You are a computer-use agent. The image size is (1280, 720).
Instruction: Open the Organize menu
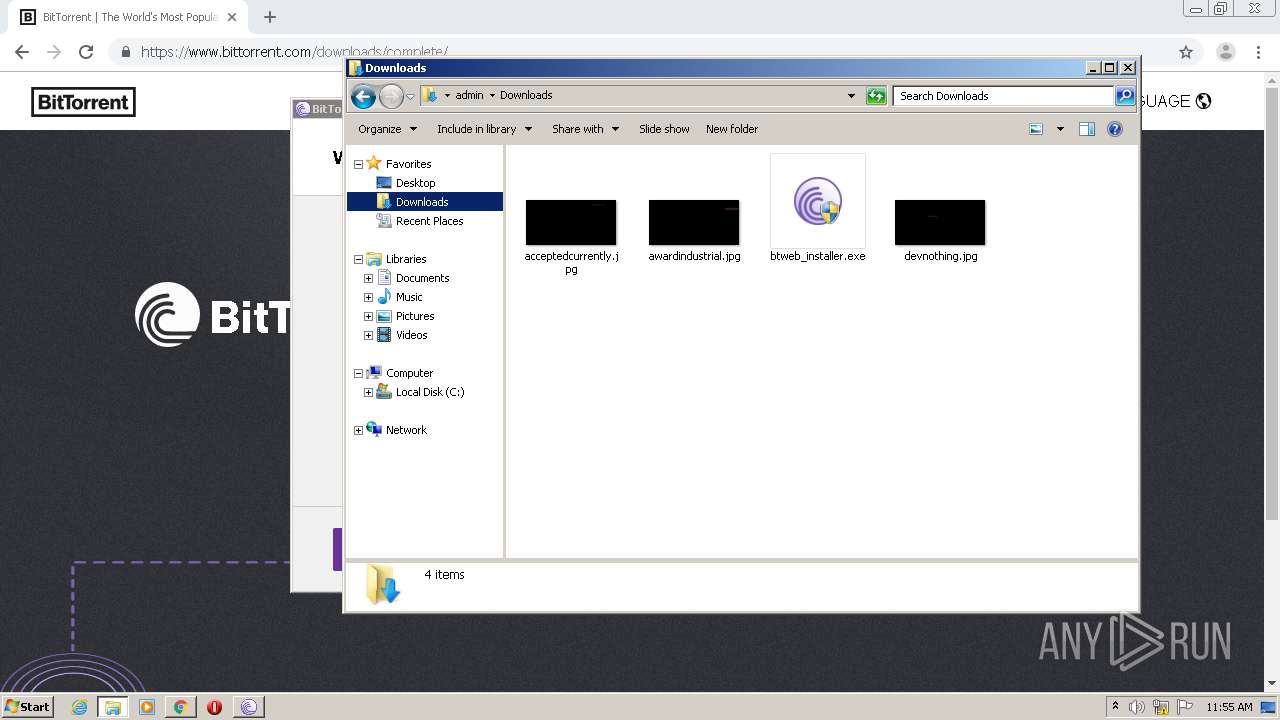[x=387, y=129]
